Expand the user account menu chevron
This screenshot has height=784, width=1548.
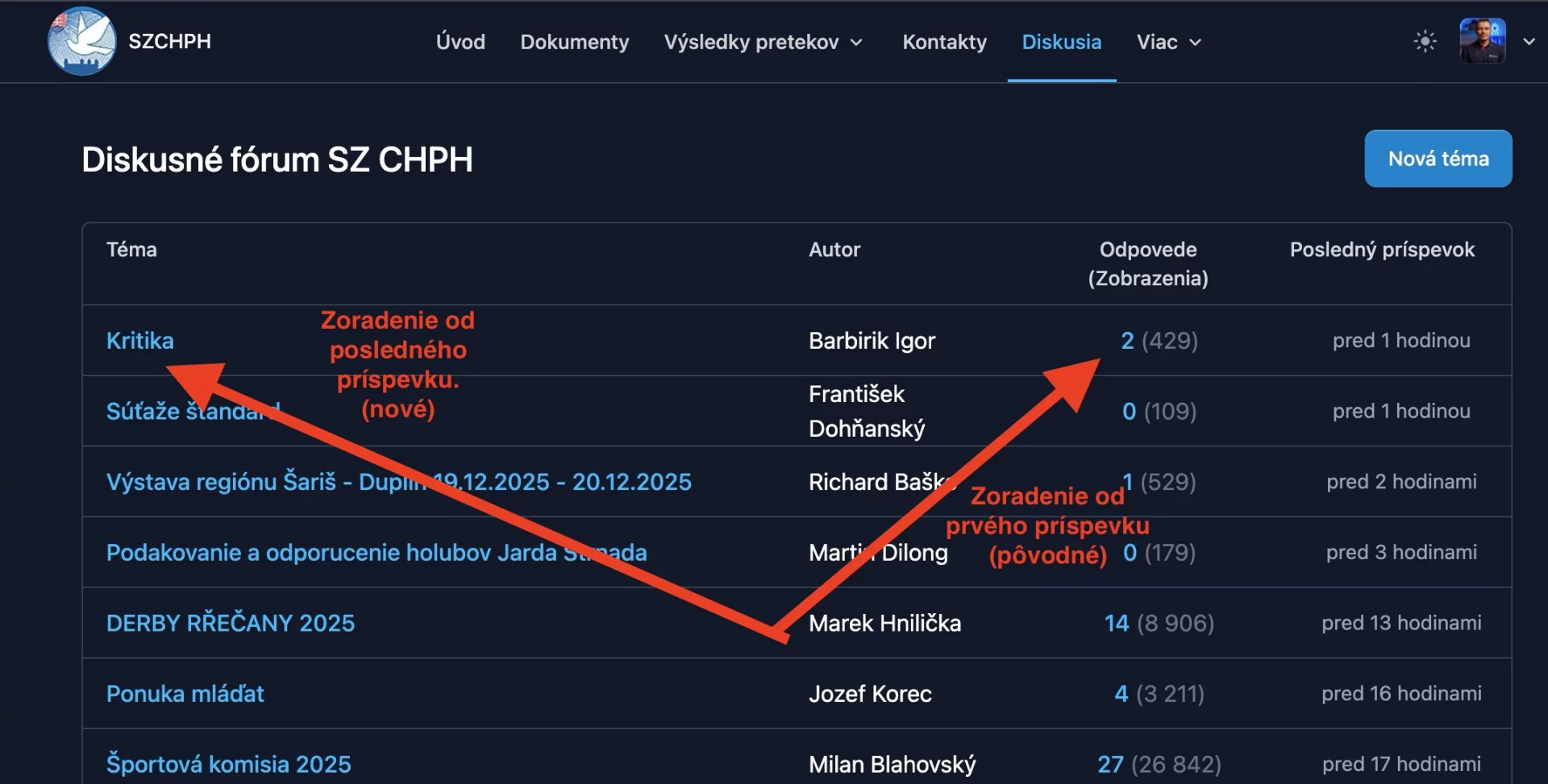coord(1529,42)
